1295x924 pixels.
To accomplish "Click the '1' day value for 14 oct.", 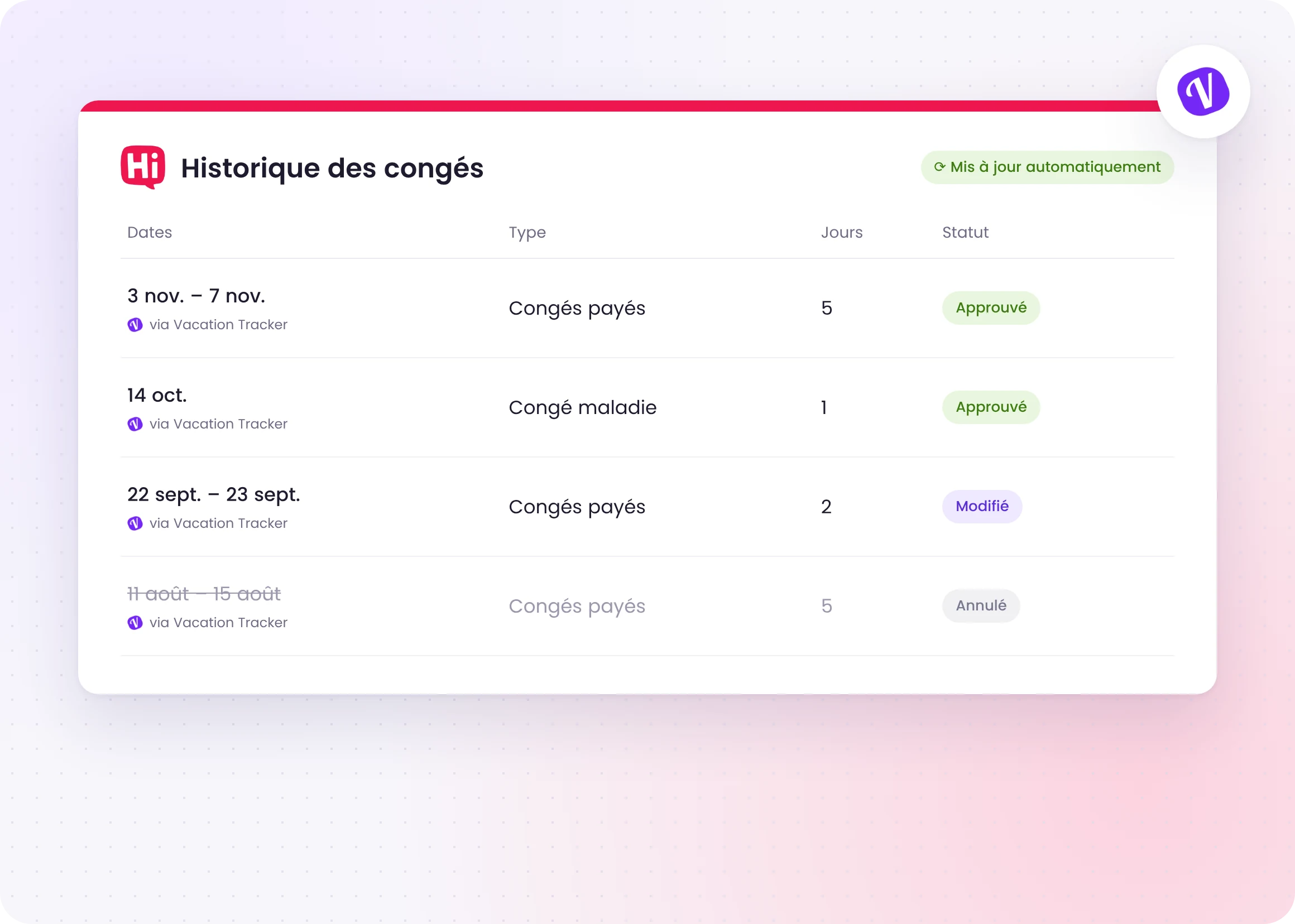I will pos(824,407).
